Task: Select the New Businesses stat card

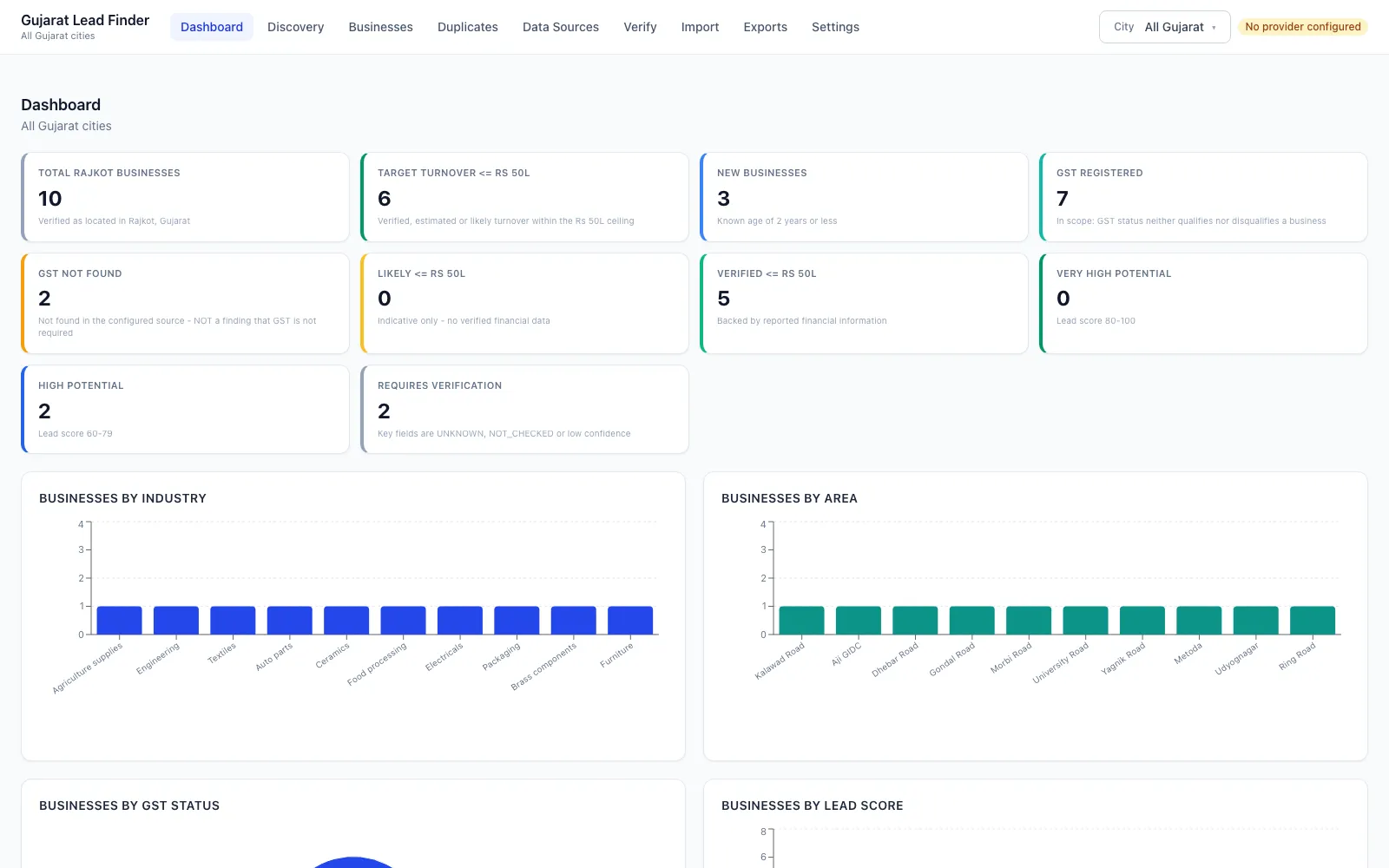Action: 864,197
